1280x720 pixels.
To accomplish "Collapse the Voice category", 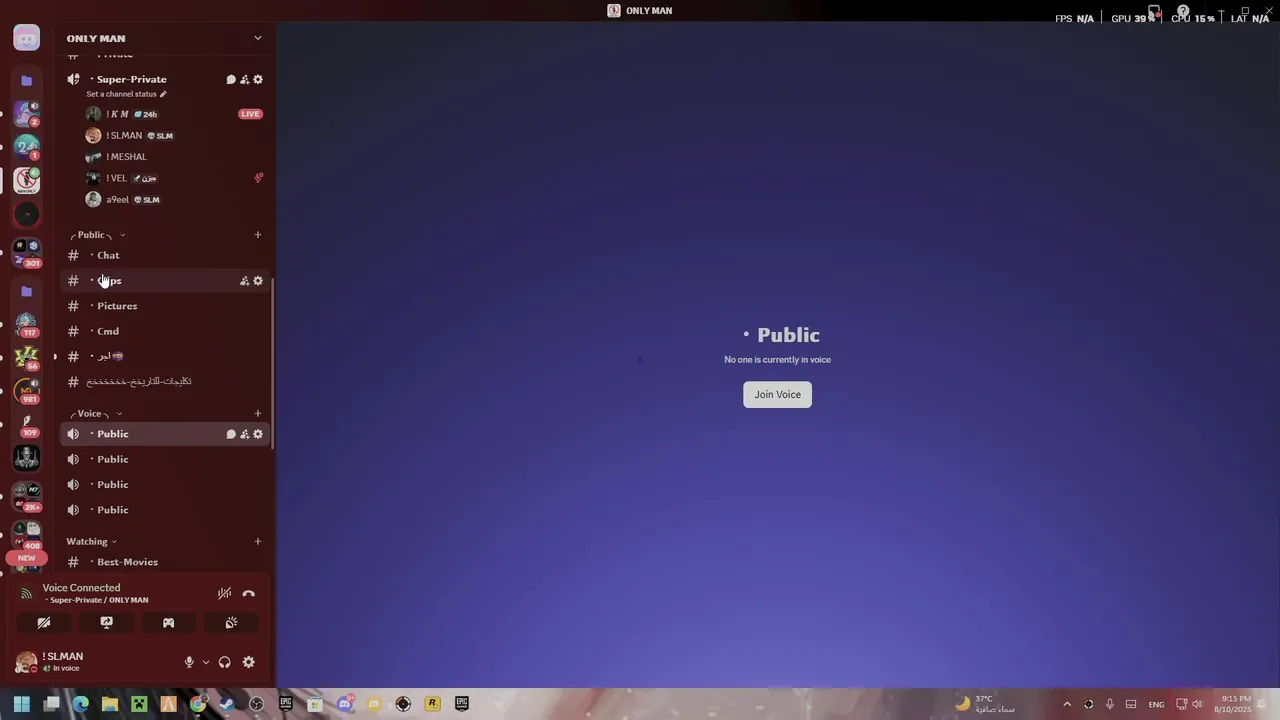I will click(x=95, y=414).
